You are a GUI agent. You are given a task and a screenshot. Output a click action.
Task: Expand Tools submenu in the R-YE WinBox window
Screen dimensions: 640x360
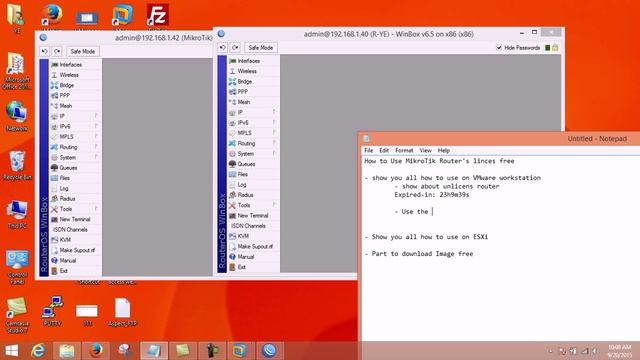[x=253, y=205]
